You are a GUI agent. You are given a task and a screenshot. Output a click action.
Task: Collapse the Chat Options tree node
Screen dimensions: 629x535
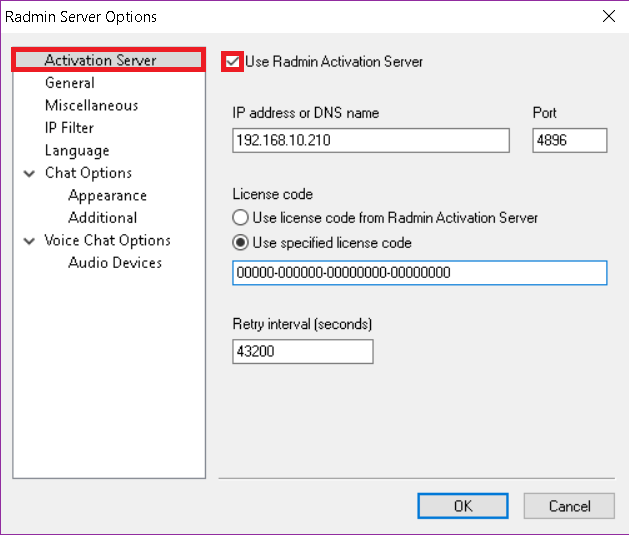coord(29,174)
